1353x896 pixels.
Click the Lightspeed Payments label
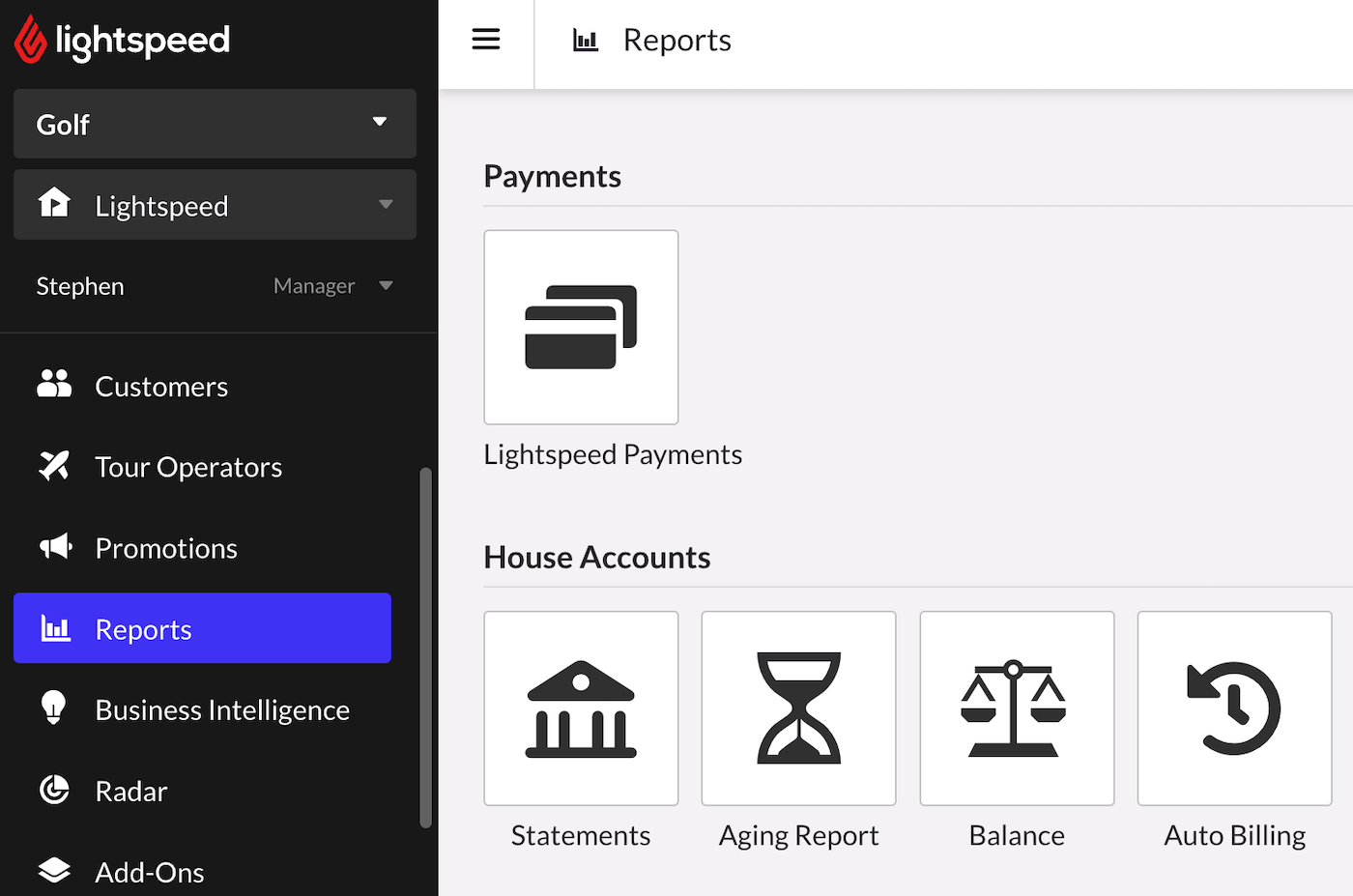tap(613, 454)
